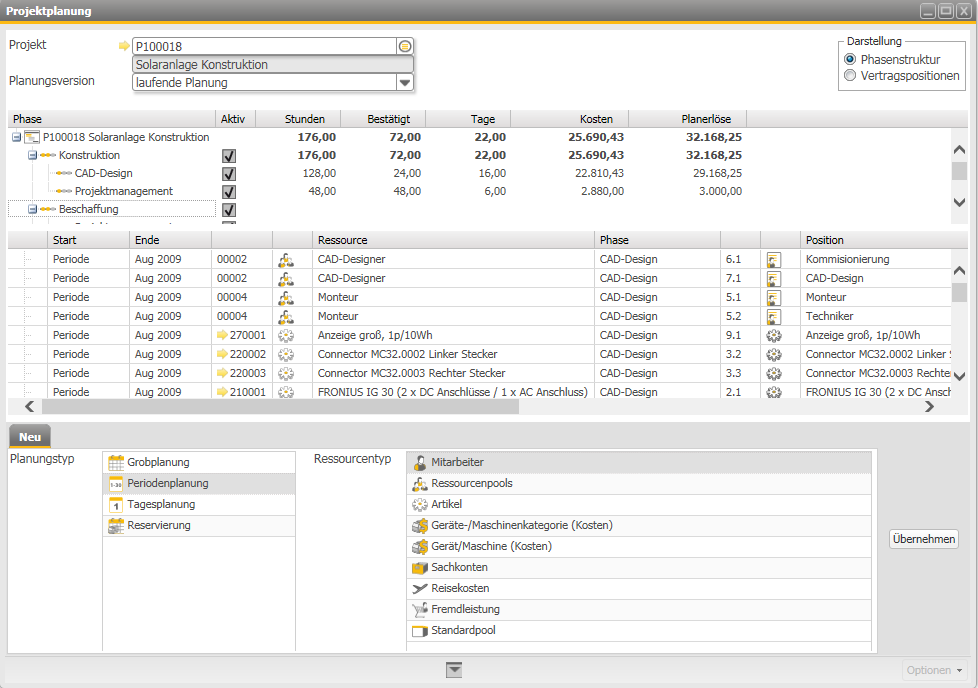Click the Fremdleistung icon
Image resolution: width=978 pixels, height=688 pixels.
(420, 609)
